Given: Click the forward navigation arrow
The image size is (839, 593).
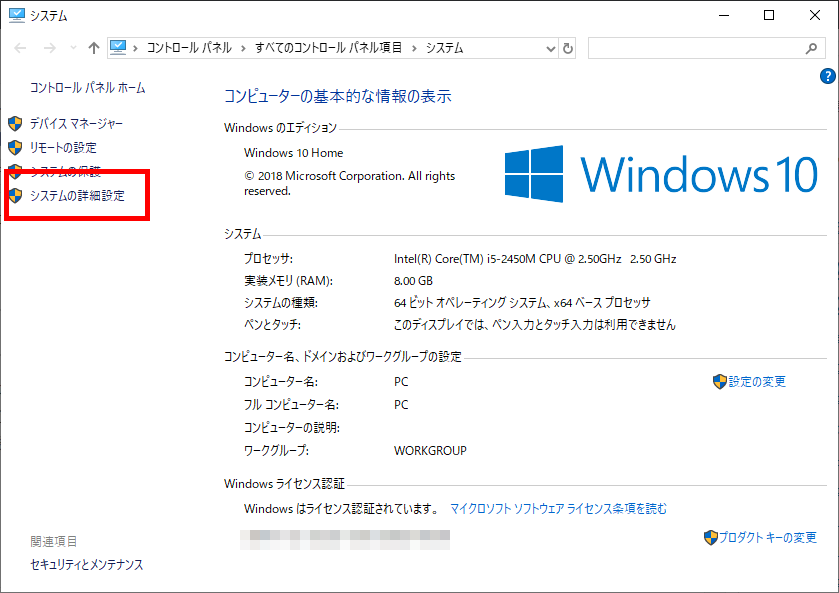Looking at the screenshot, I should 48,48.
